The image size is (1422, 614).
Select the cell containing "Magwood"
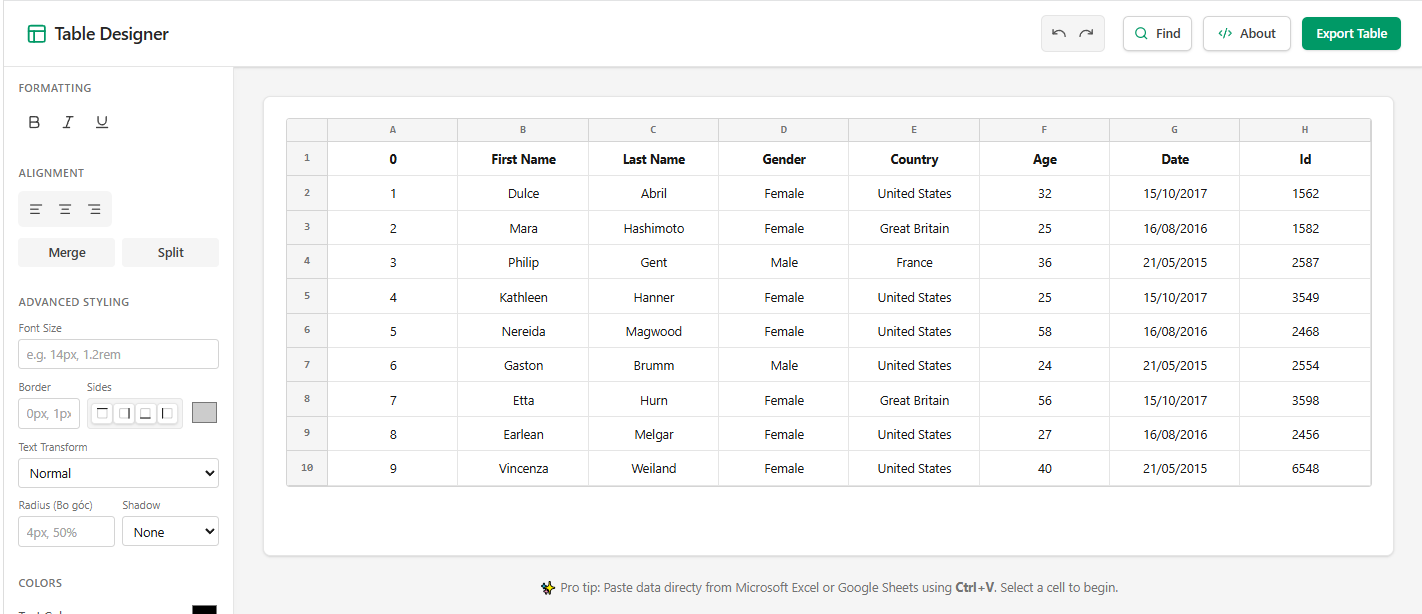(654, 331)
